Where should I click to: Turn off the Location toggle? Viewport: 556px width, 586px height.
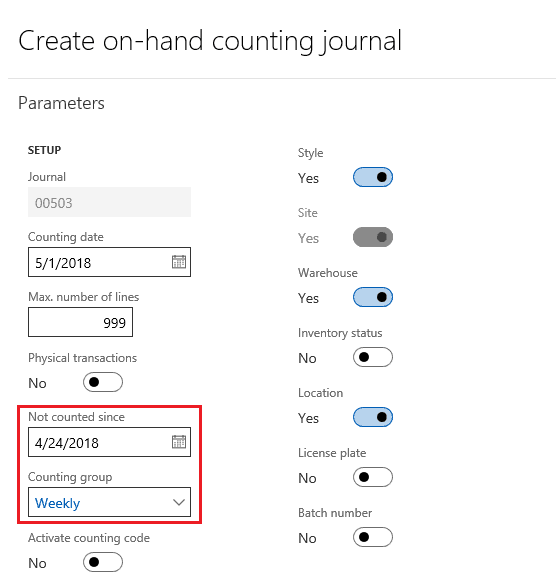coord(373,417)
